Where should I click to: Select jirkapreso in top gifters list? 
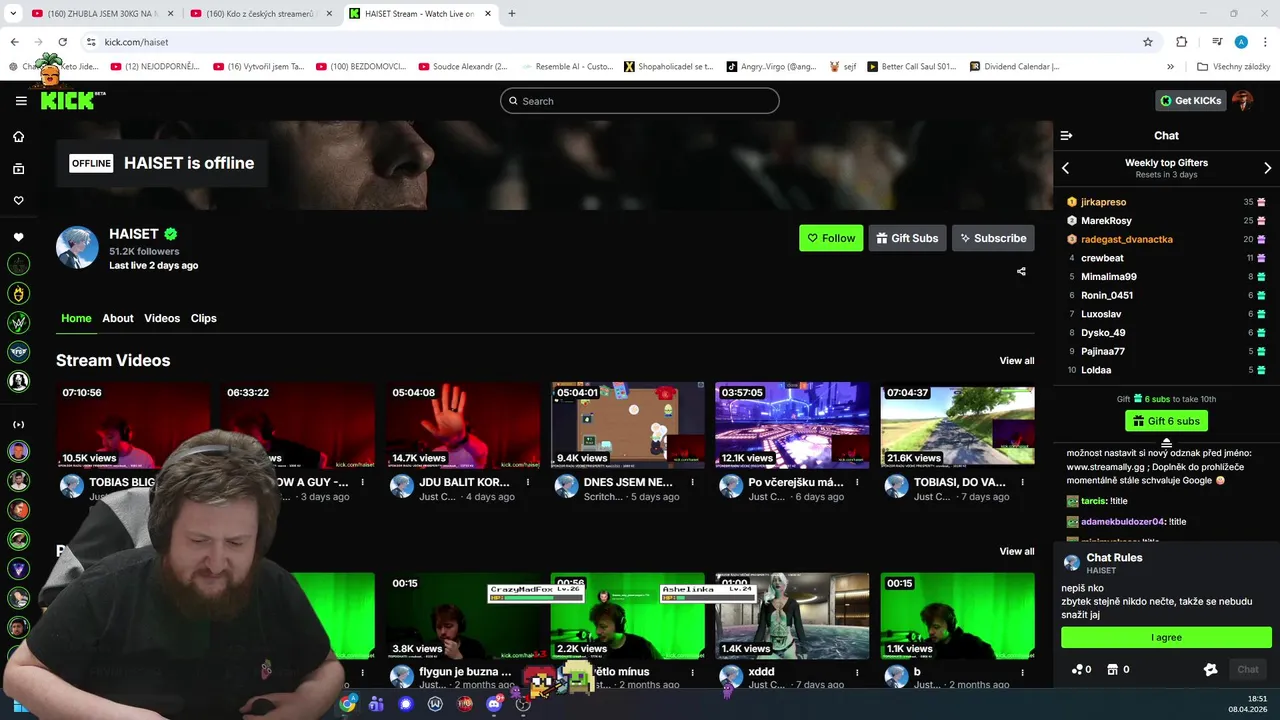point(1103,202)
